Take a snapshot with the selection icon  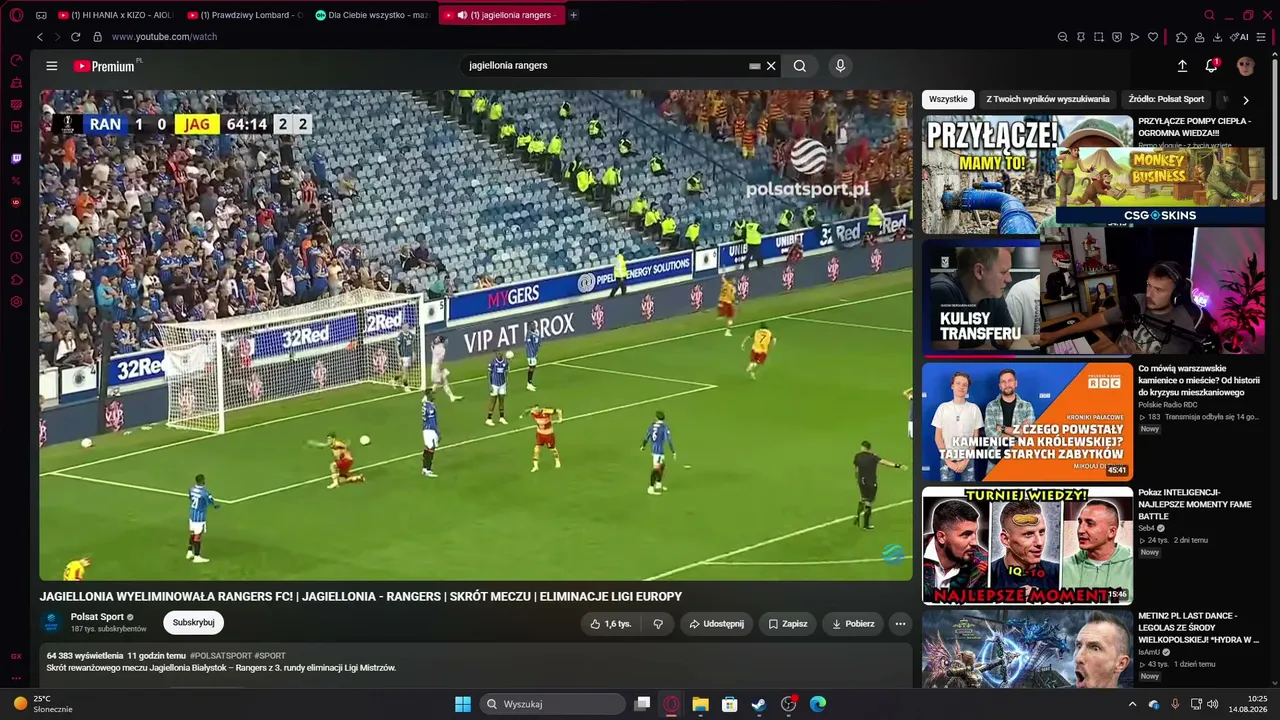[1099, 37]
